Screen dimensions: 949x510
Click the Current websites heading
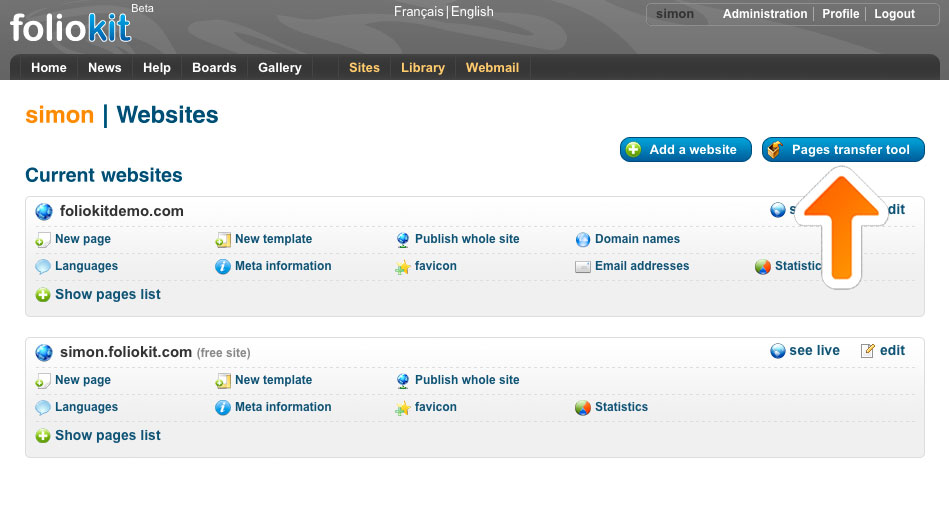103,175
